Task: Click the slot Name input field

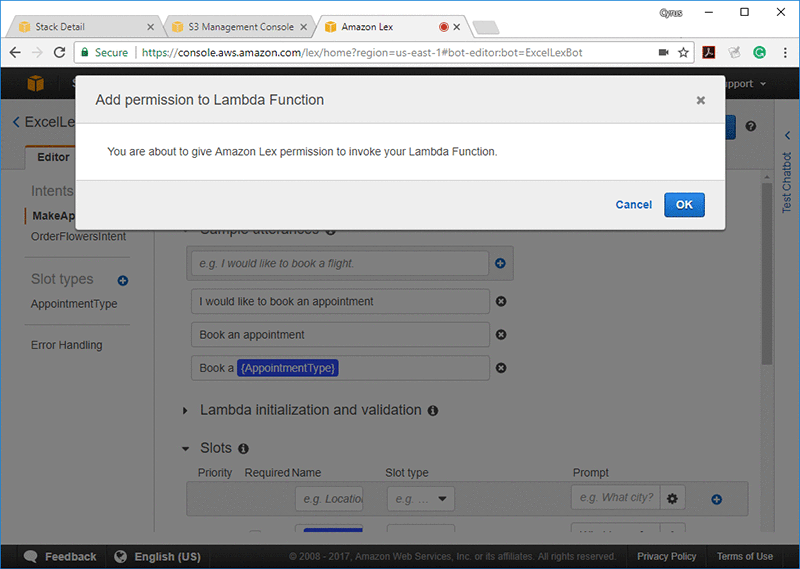Action: [x=329, y=499]
